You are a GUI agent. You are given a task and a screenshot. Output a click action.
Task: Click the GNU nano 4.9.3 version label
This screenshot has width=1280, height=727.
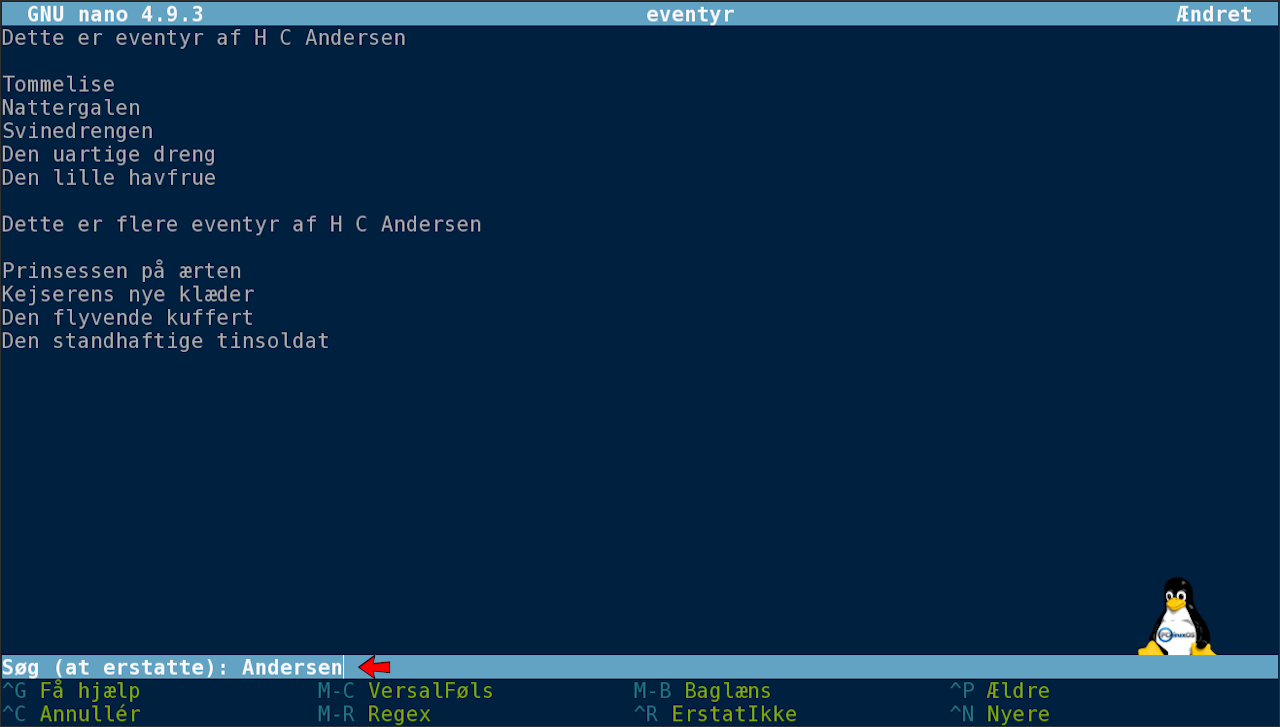(x=115, y=14)
